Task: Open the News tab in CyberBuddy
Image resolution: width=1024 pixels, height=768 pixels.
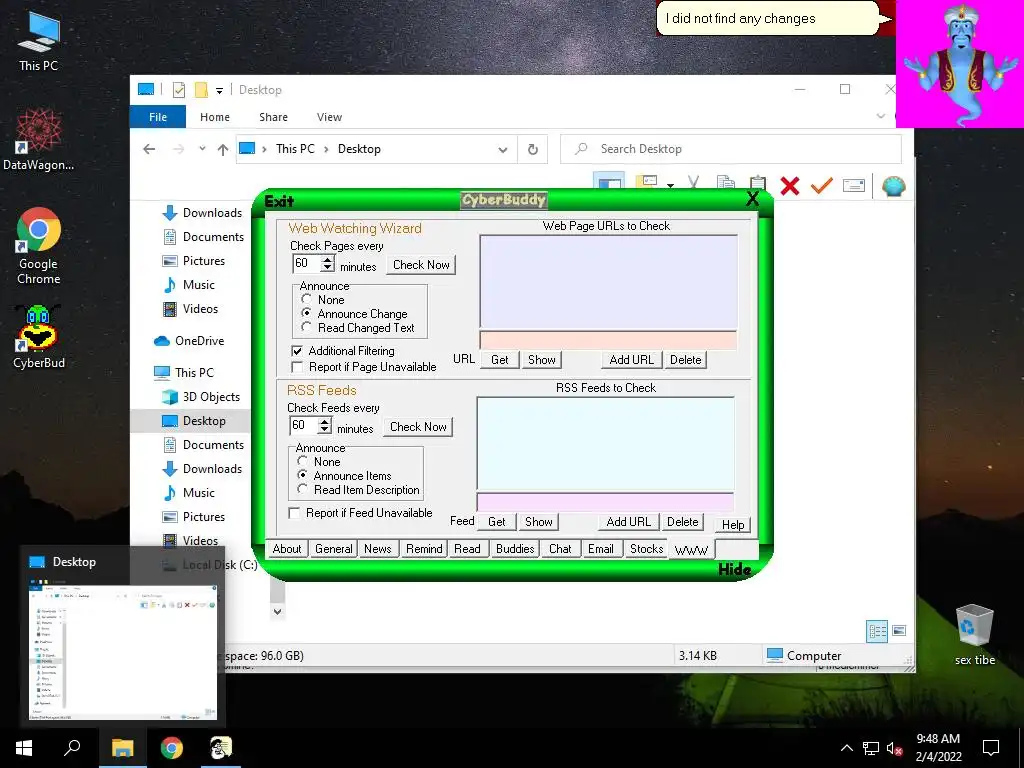Action: click(x=377, y=549)
